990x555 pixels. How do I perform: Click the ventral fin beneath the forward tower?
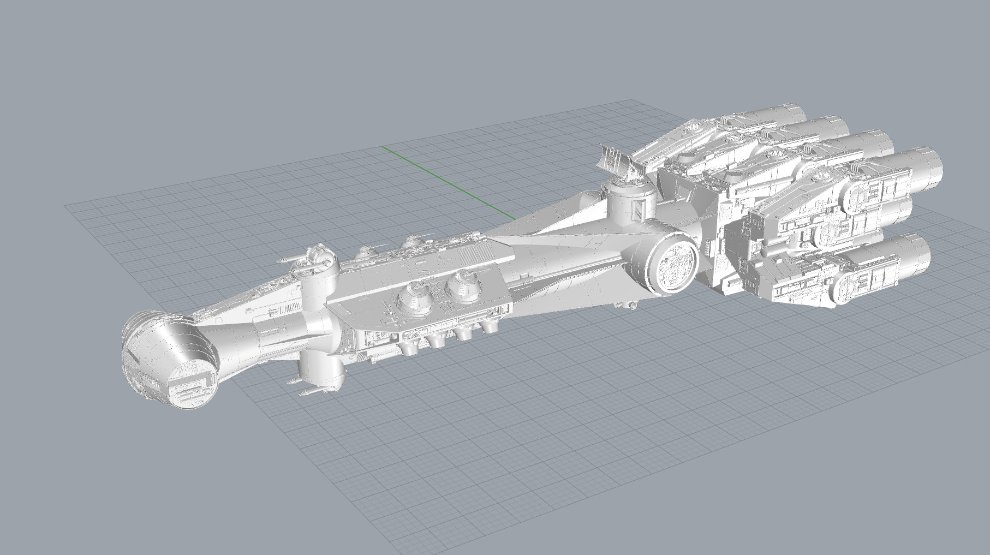[322, 375]
